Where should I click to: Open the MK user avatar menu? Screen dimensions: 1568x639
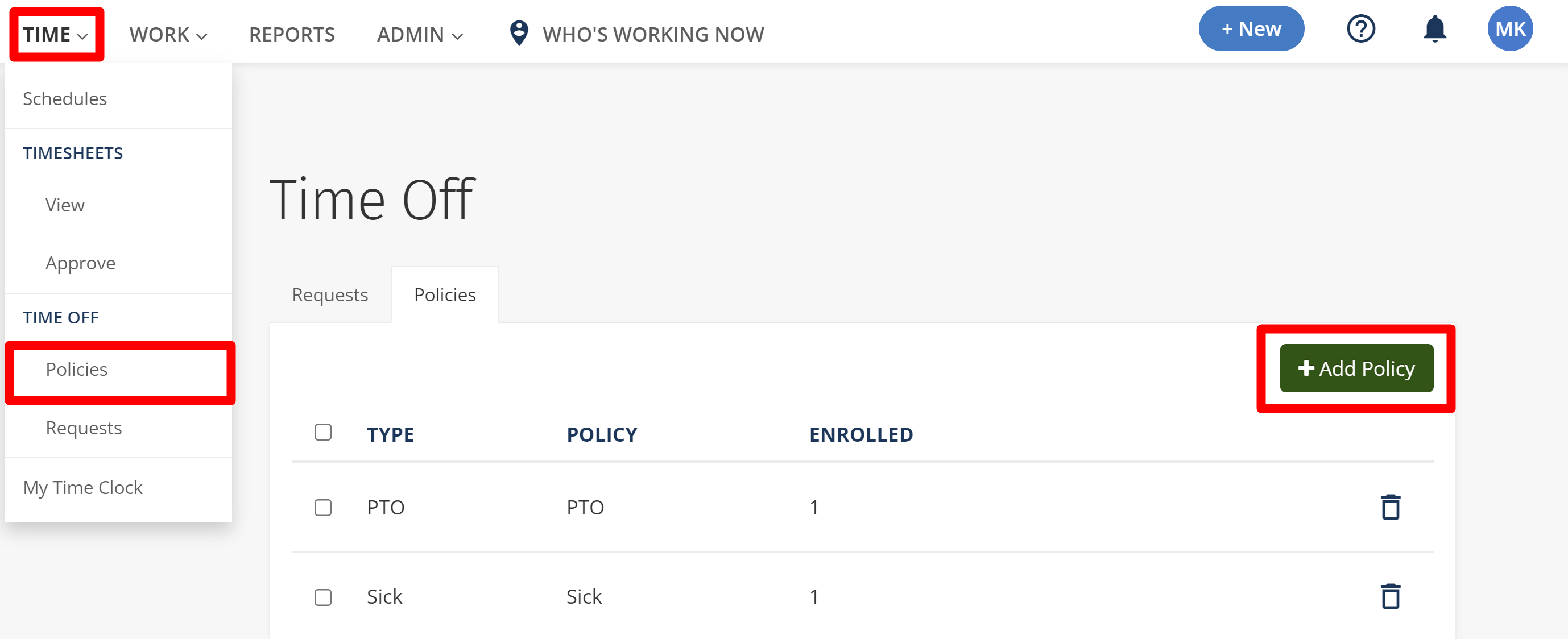pos(1509,28)
